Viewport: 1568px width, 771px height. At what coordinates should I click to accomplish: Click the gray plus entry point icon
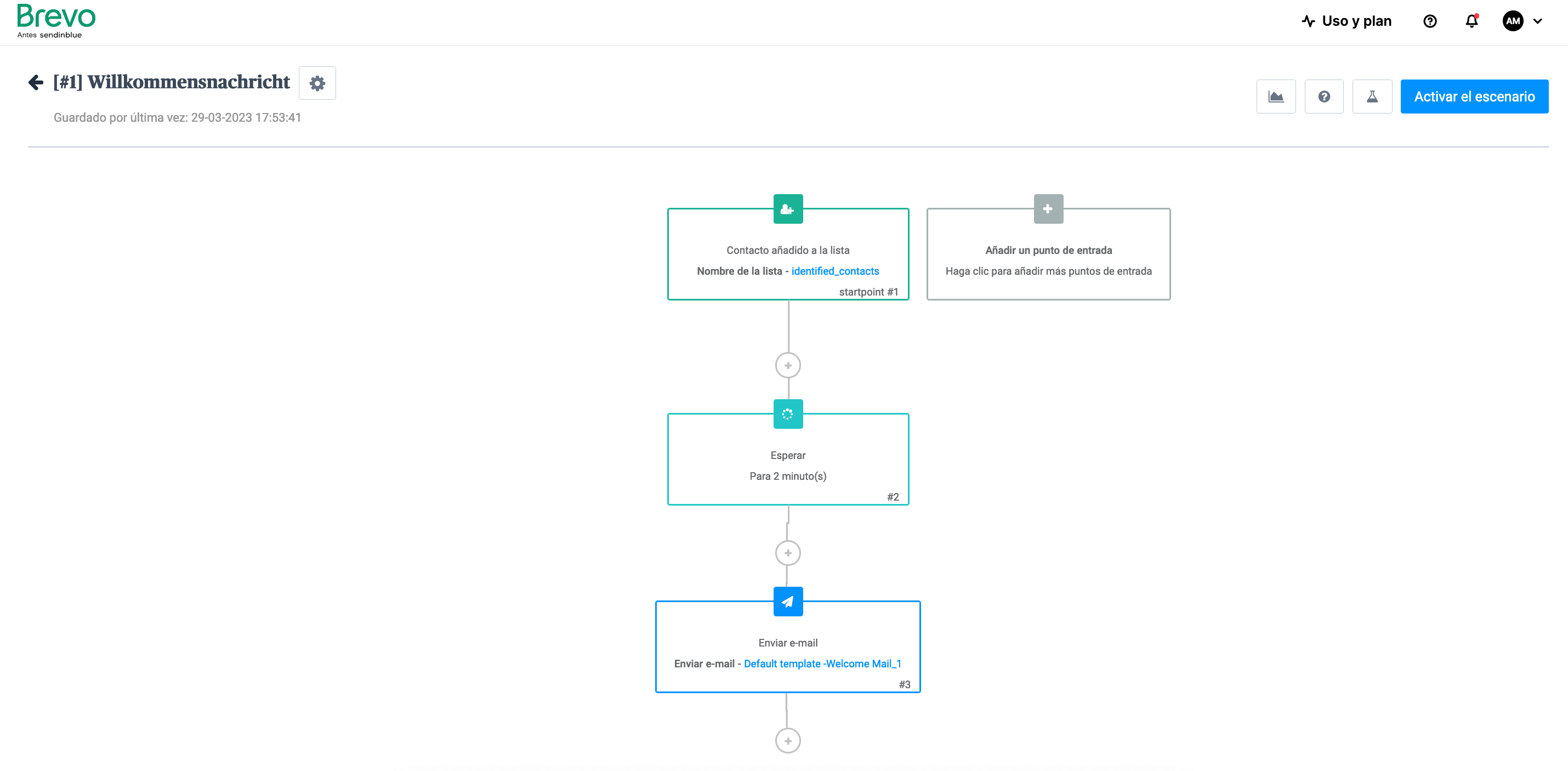(x=1048, y=209)
